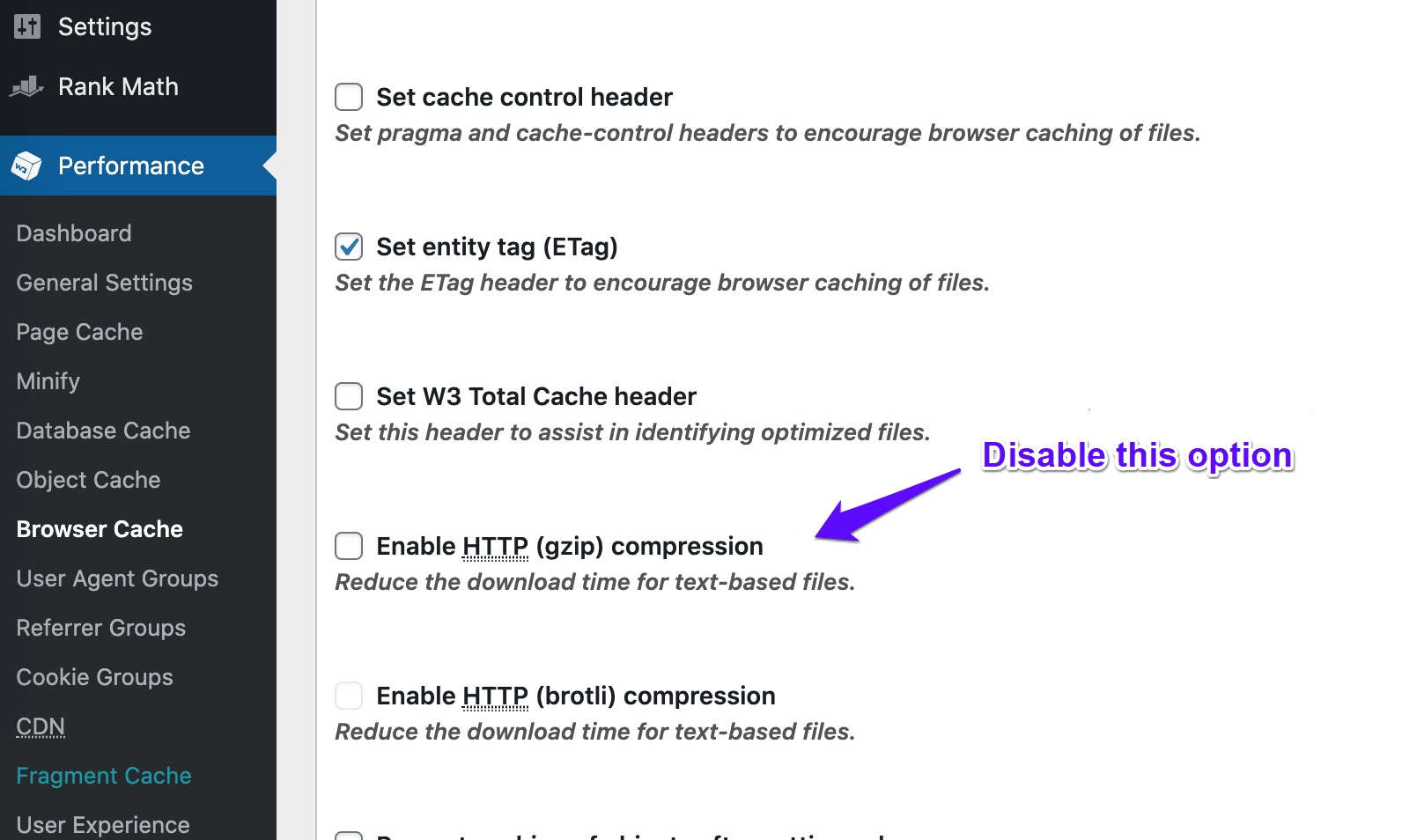Click the Settings sliders icon
Viewport: 1402px width, 840px height.
27,26
